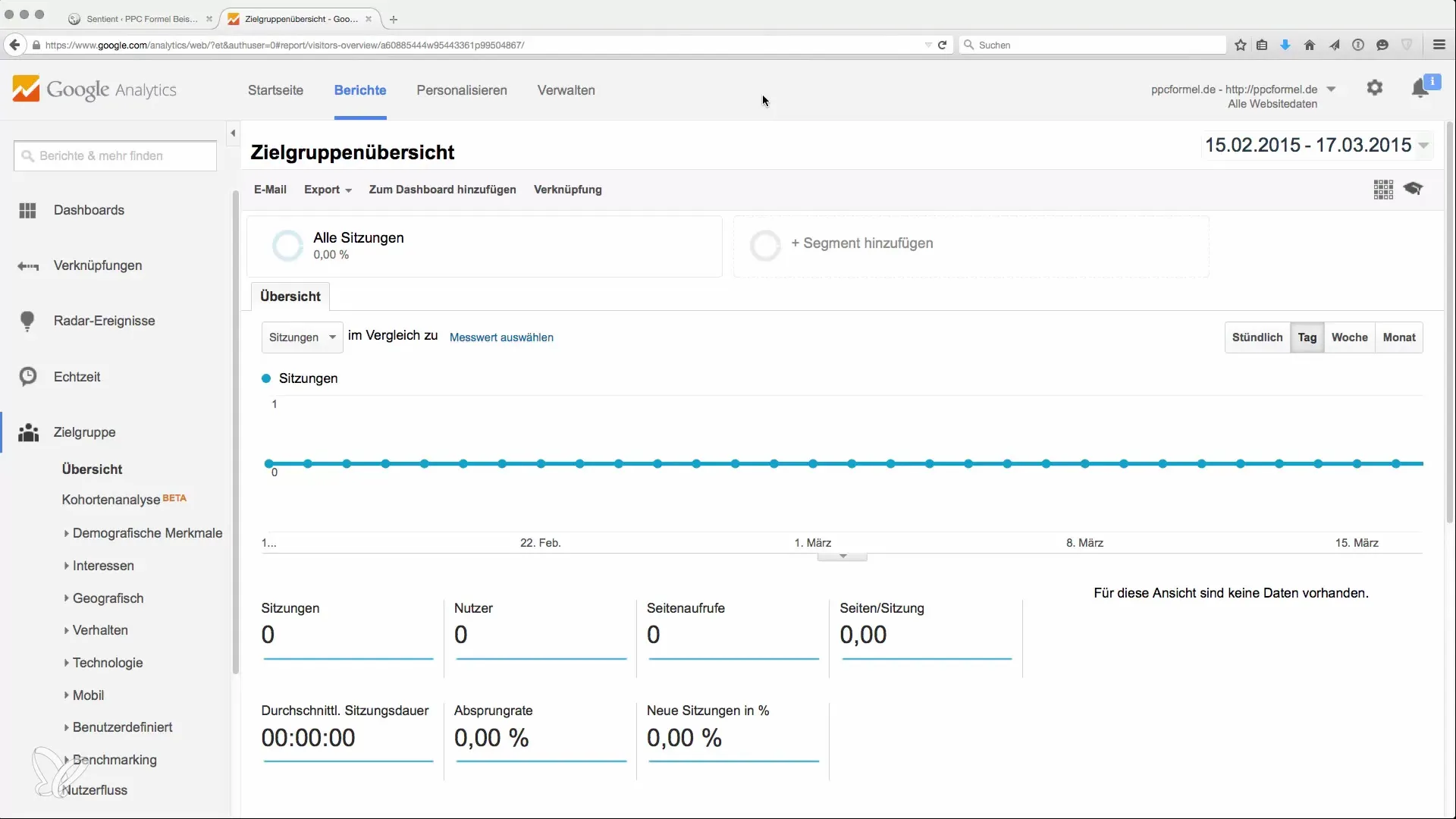Toggle the annotations drawer under the chart

click(x=842, y=557)
